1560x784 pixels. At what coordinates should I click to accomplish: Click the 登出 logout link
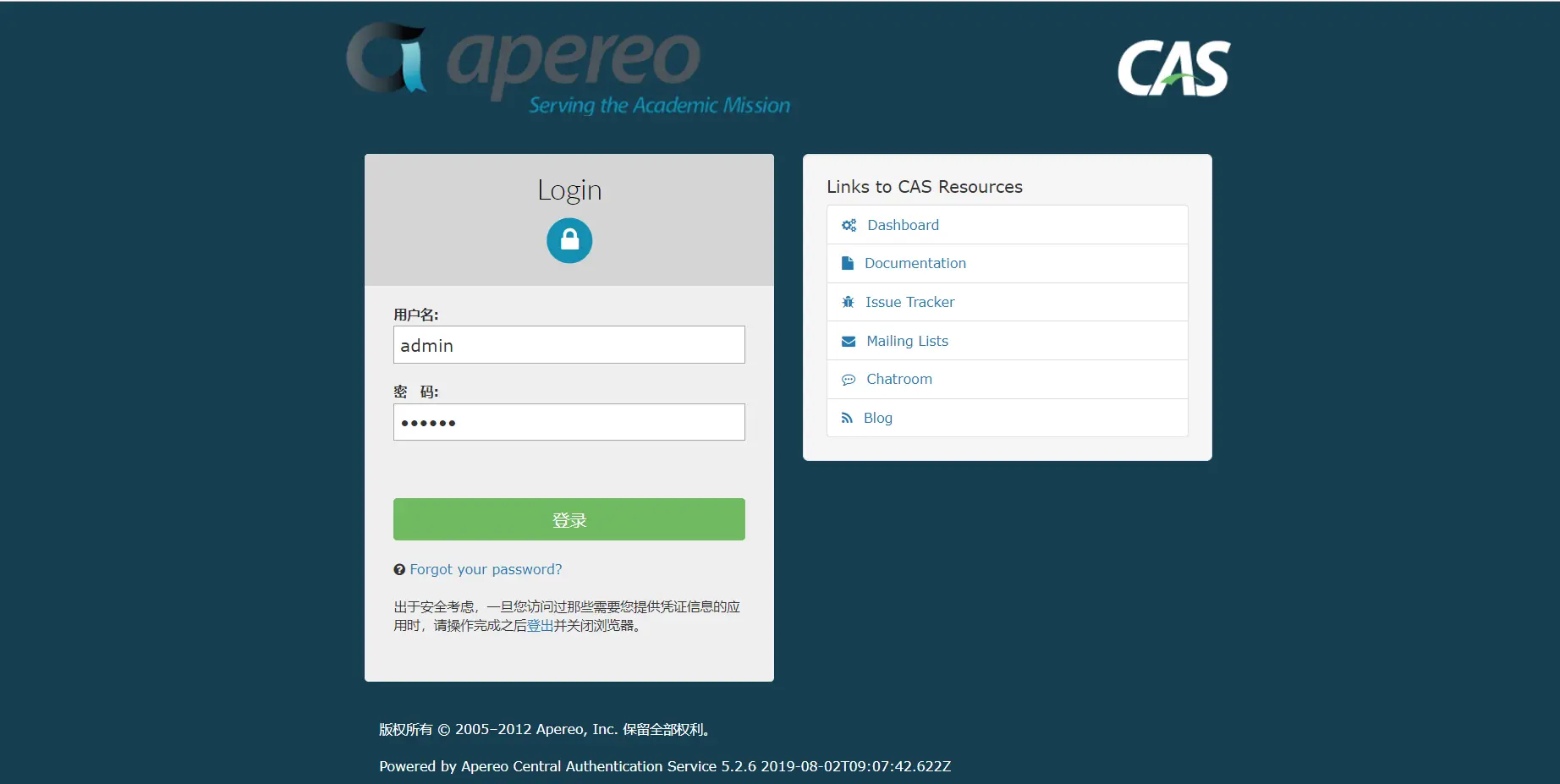click(x=540, y=626)
